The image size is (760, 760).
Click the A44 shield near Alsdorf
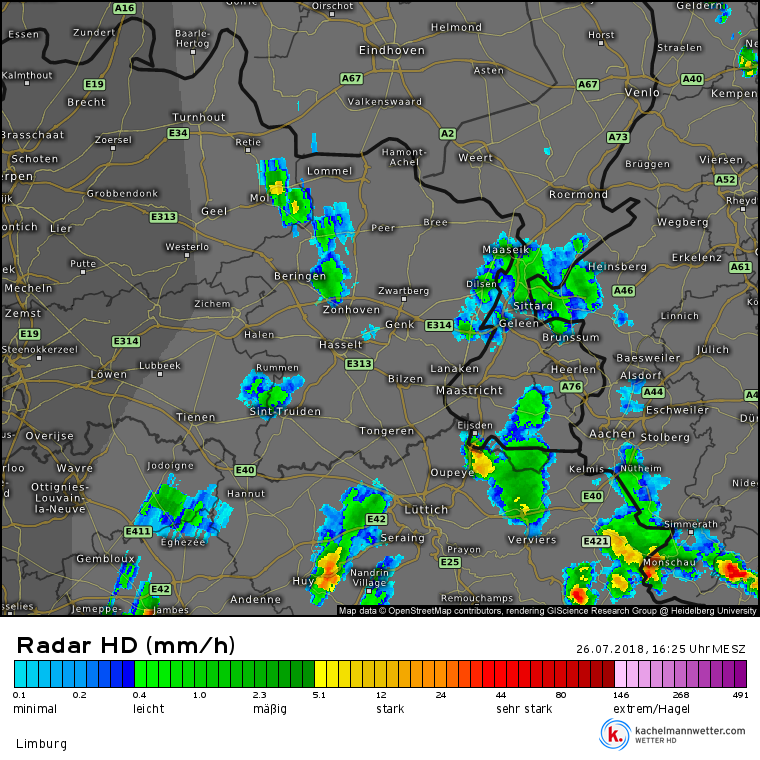point(653,392)
